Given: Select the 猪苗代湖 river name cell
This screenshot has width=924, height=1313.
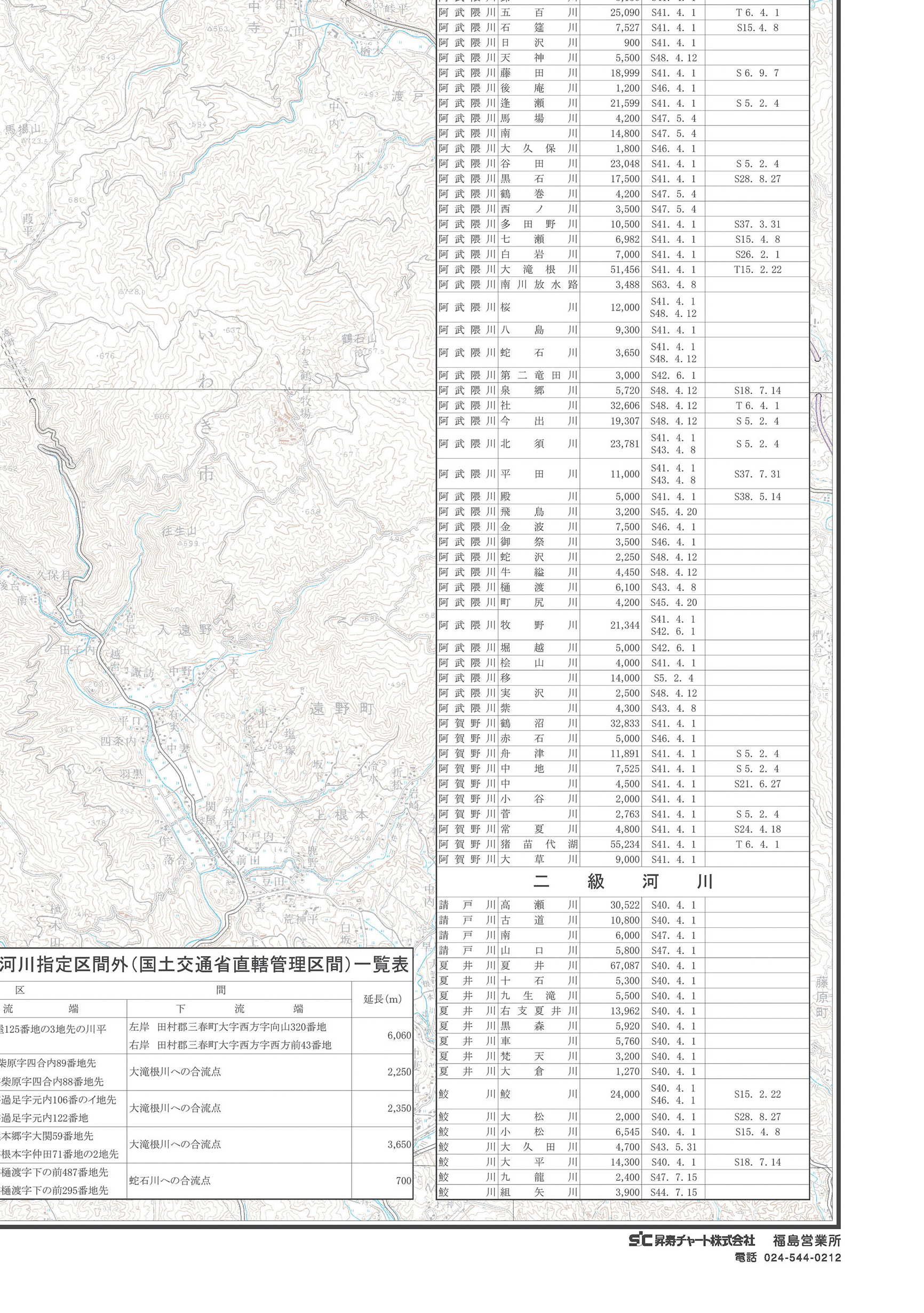Looking at the screenshot, I should tap(539, 844).
